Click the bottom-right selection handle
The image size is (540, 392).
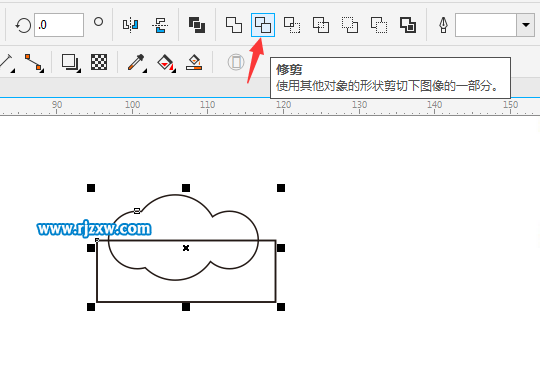281,307
